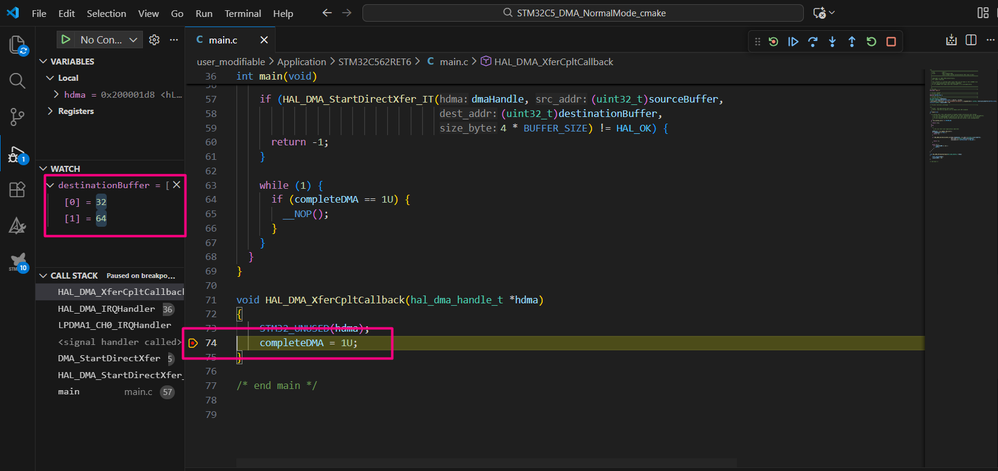Open the Search view in activity bar

(17, 81)
